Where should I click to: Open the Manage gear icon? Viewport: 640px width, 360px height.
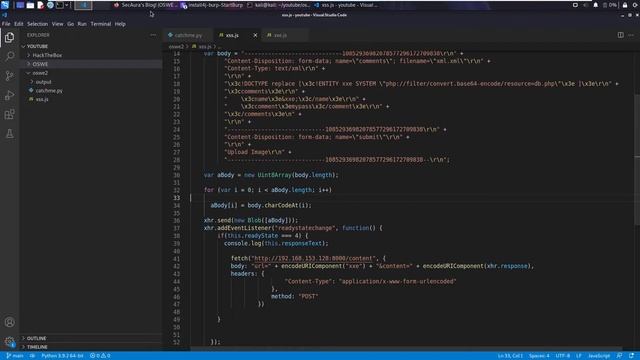coord(9,342)
